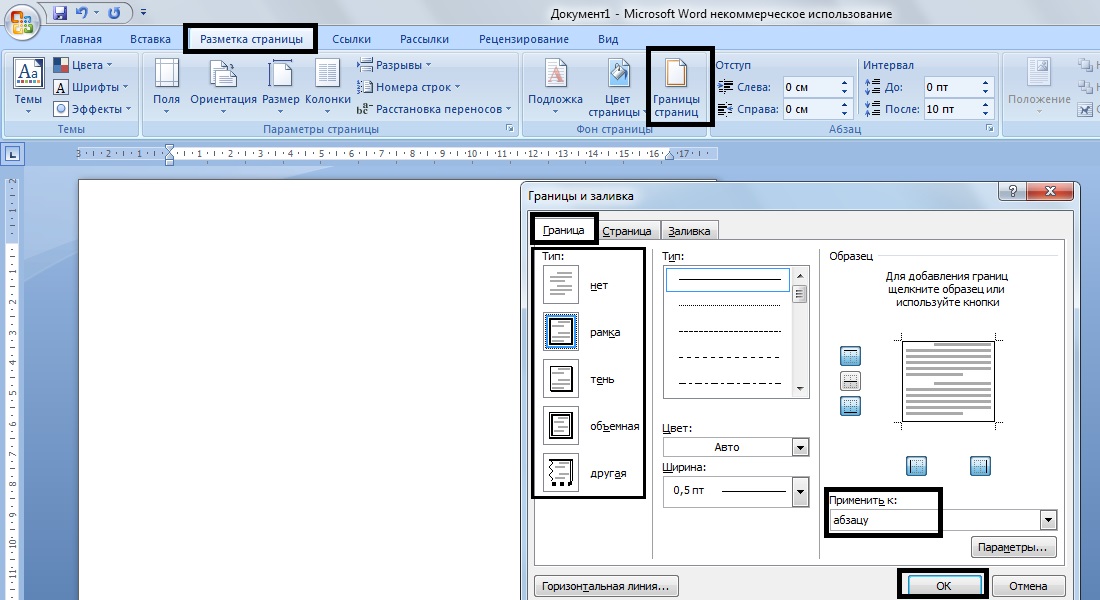This screenshot has width=1100, height=600.
Task: Click the Слева indent input field
Action: click(811, 87)
